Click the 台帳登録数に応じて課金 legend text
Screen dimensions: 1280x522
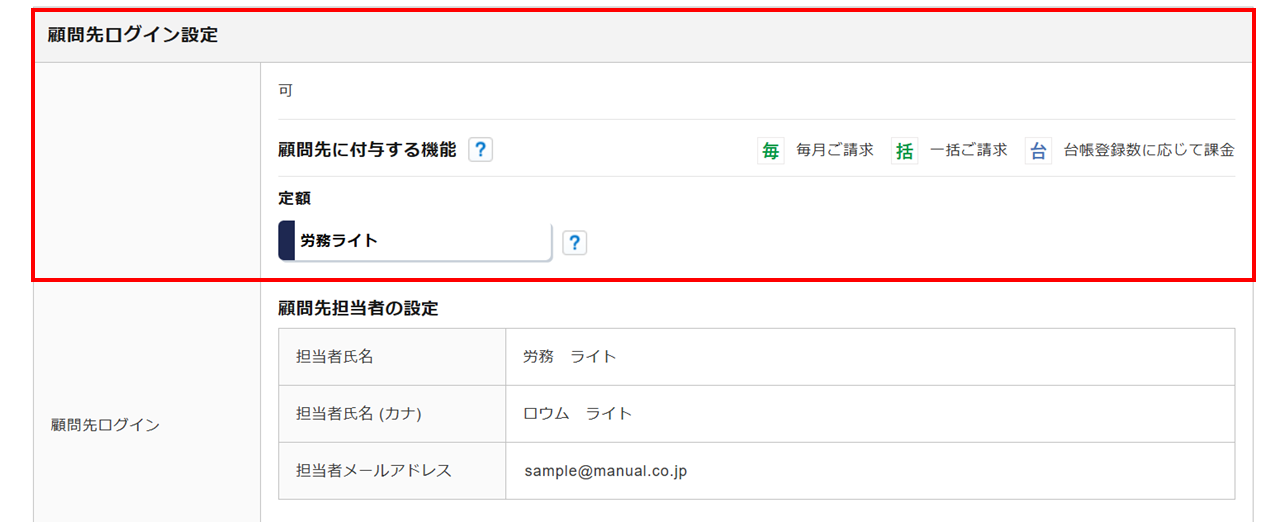(1148, 150)
